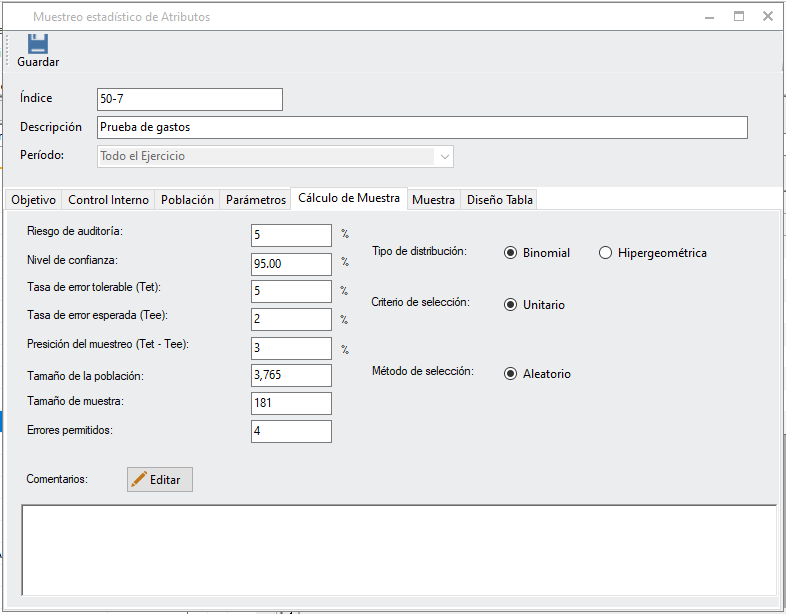The height and width of the screenshot is (614, 786).
Task: Click the Editar comments button
Action: [160, 479]
